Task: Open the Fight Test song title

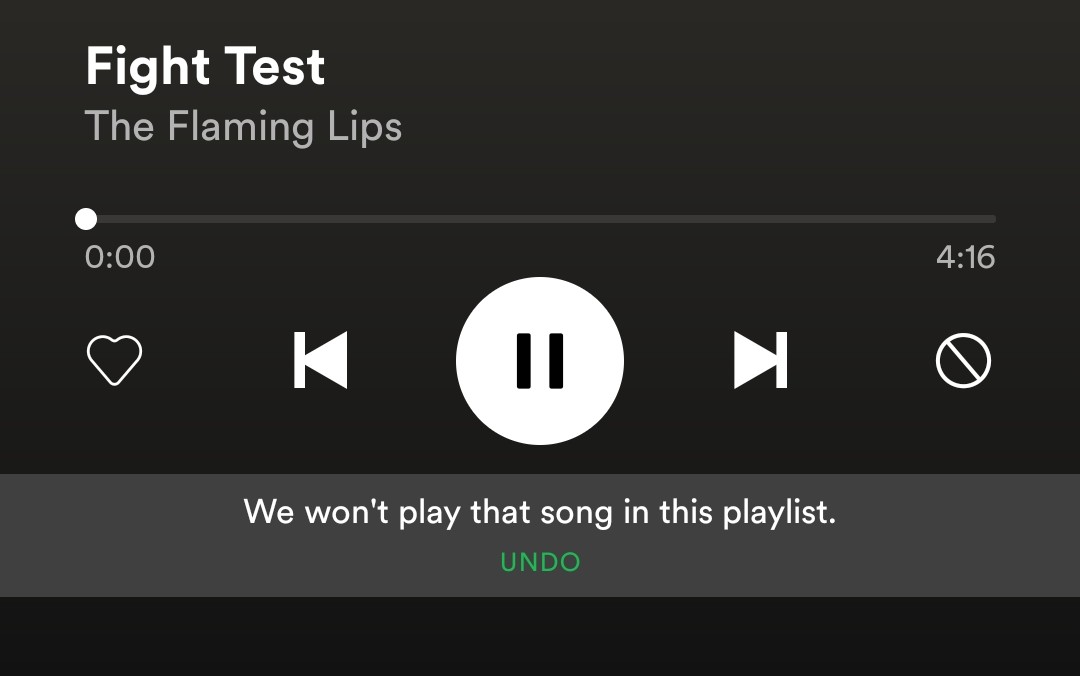Action: [205, 68]
